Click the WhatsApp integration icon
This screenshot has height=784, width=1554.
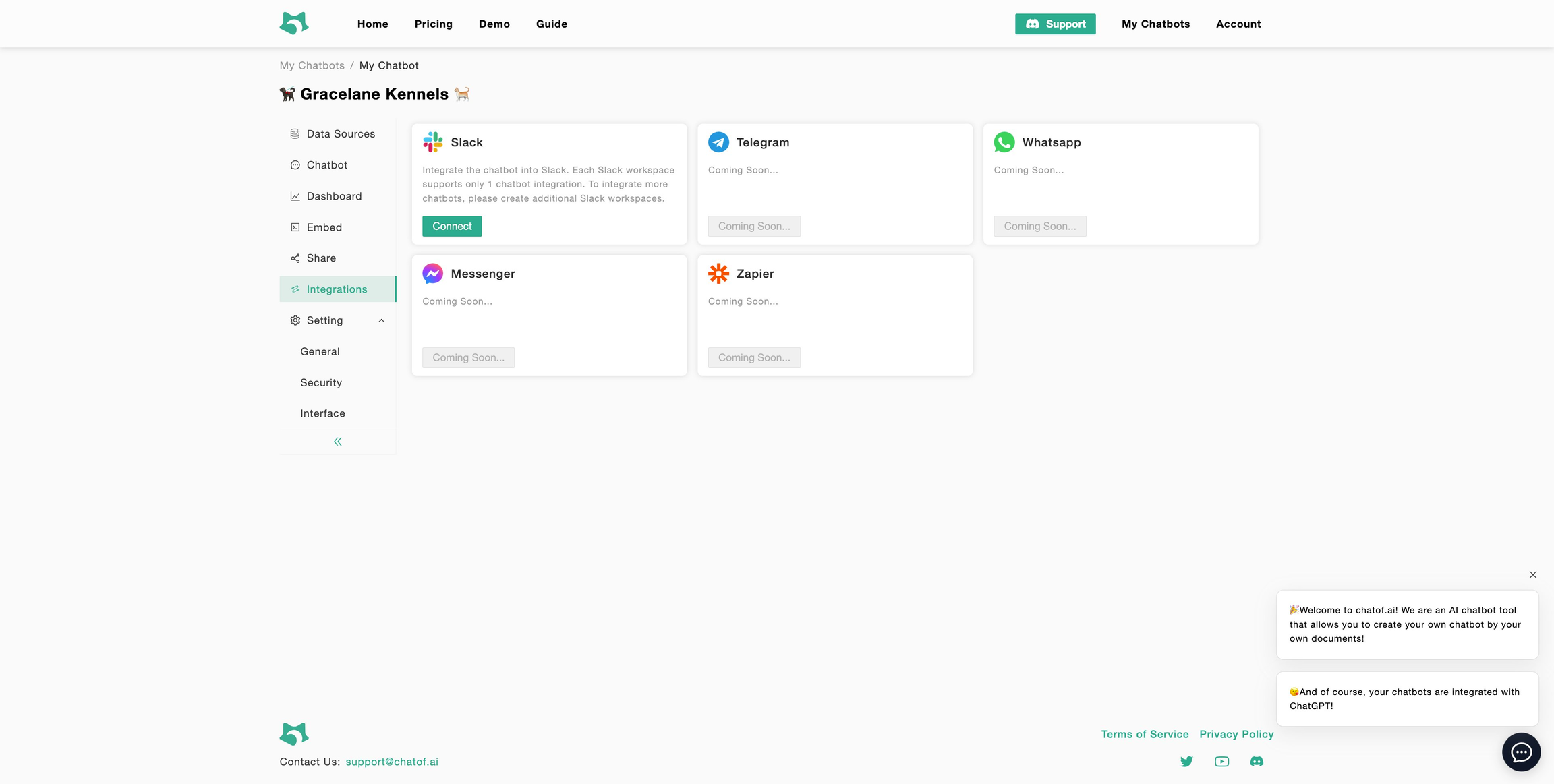[x=1004, y=141]
